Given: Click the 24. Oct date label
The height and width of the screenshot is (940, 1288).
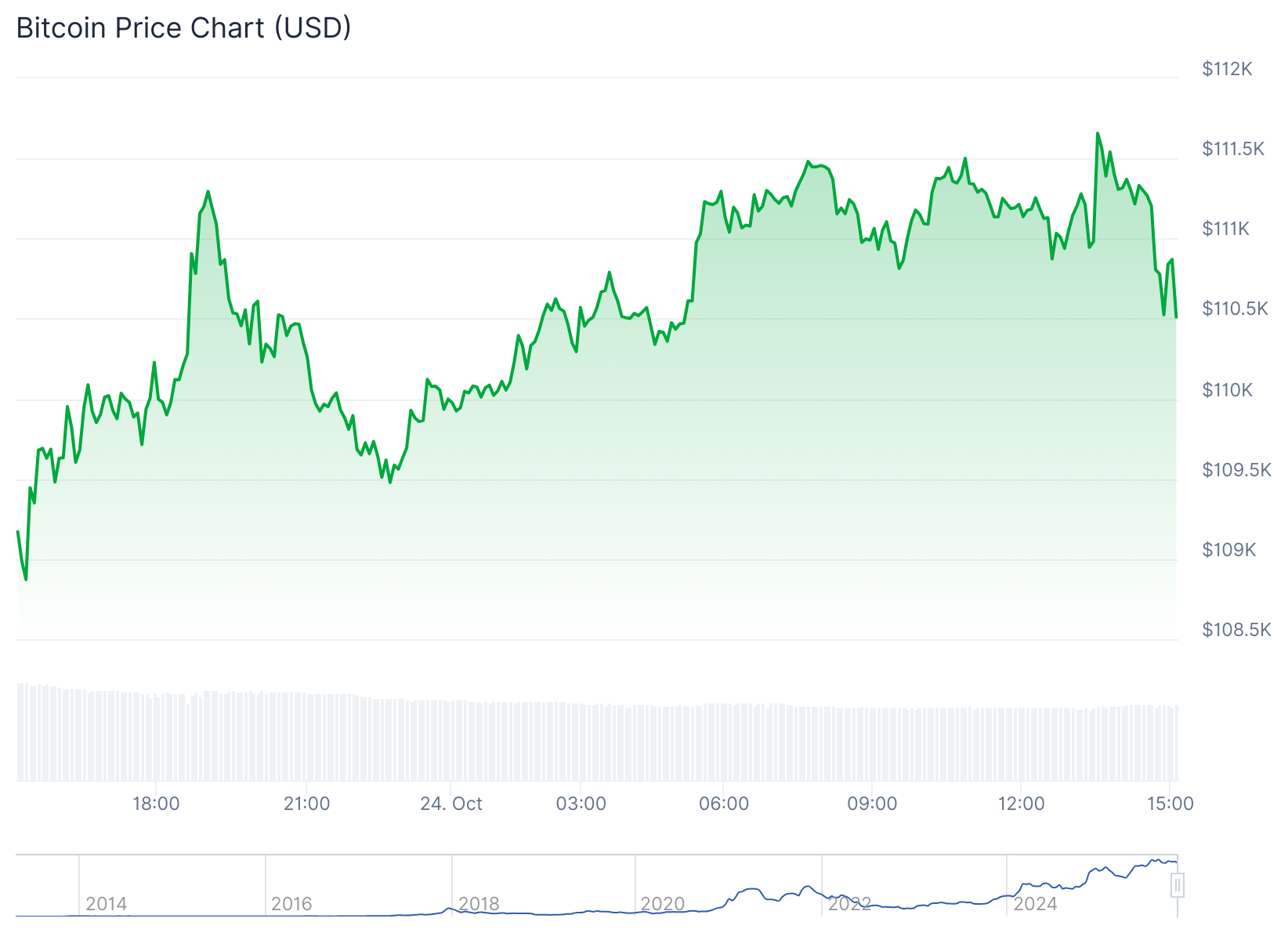Looking at the screenshot, I should tap(451, 804).
